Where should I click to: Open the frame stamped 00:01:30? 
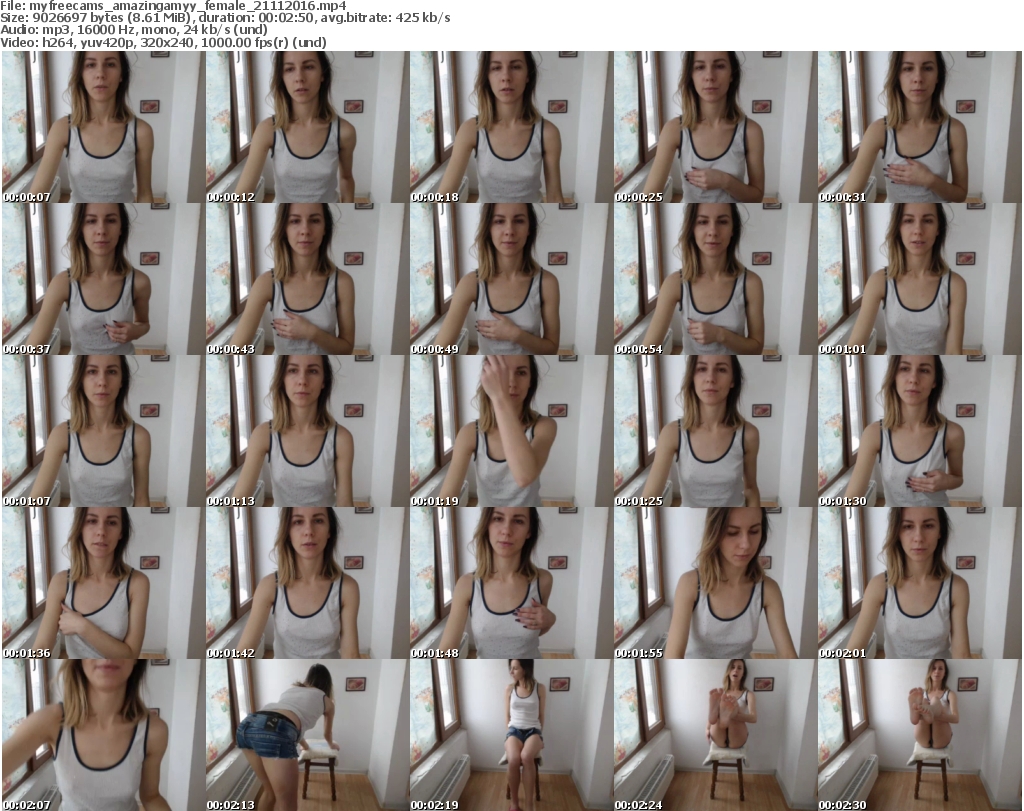pos(918,431)
